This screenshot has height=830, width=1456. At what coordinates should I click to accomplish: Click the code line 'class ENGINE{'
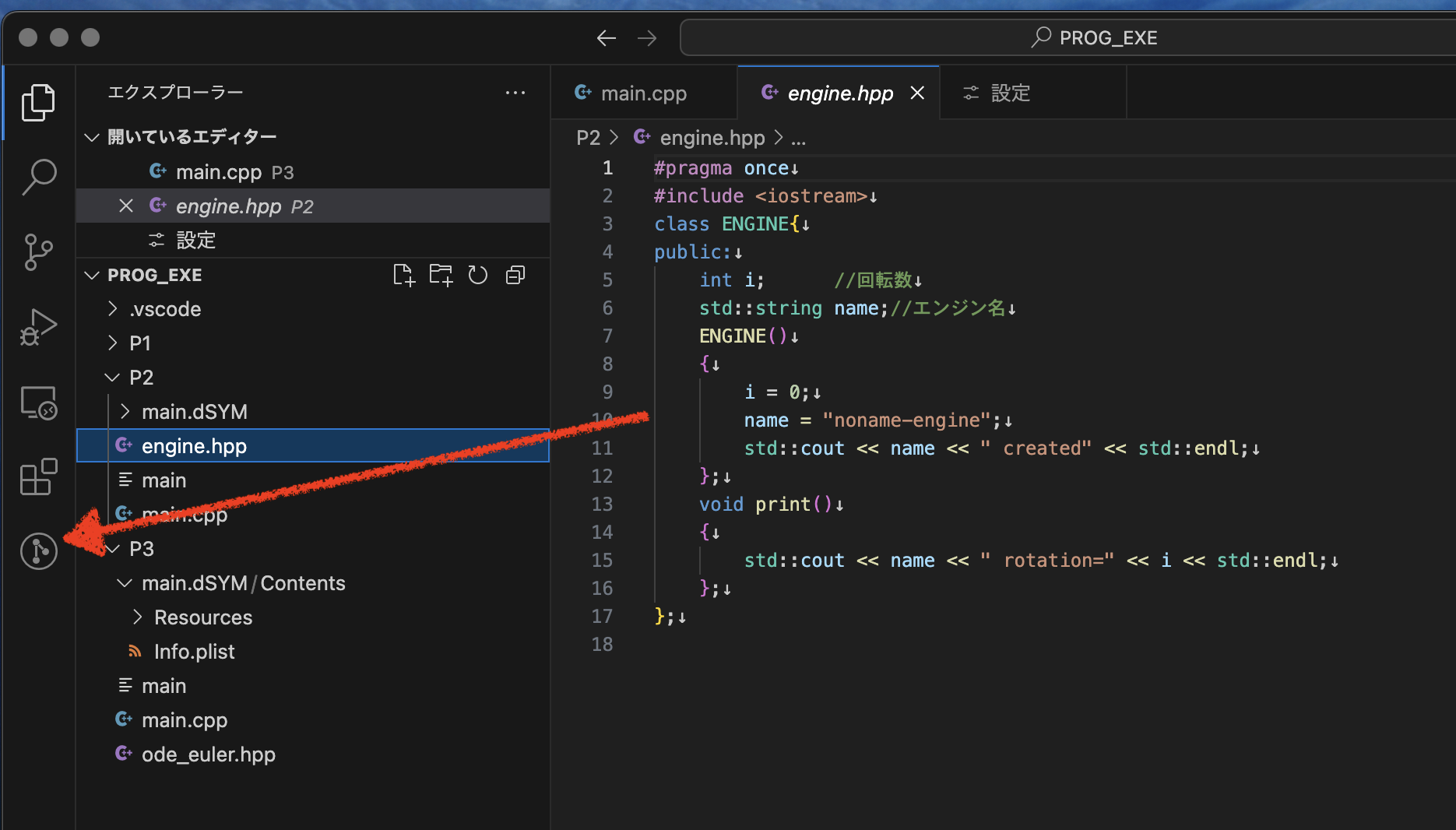click(727, 224)
